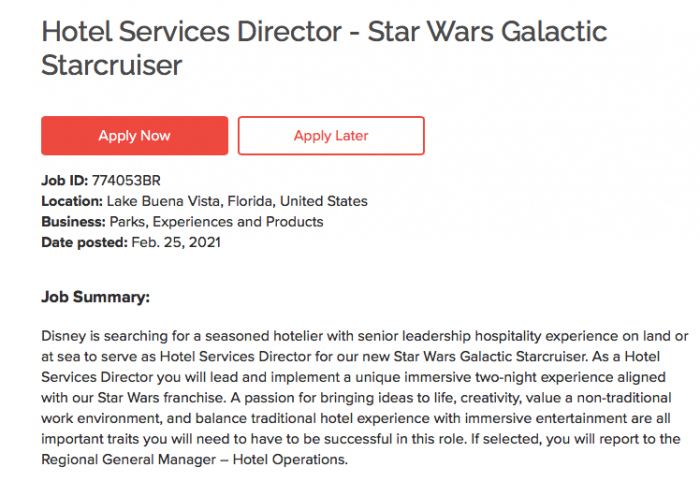Click the Job Summary heading

[x=95, y=297]
